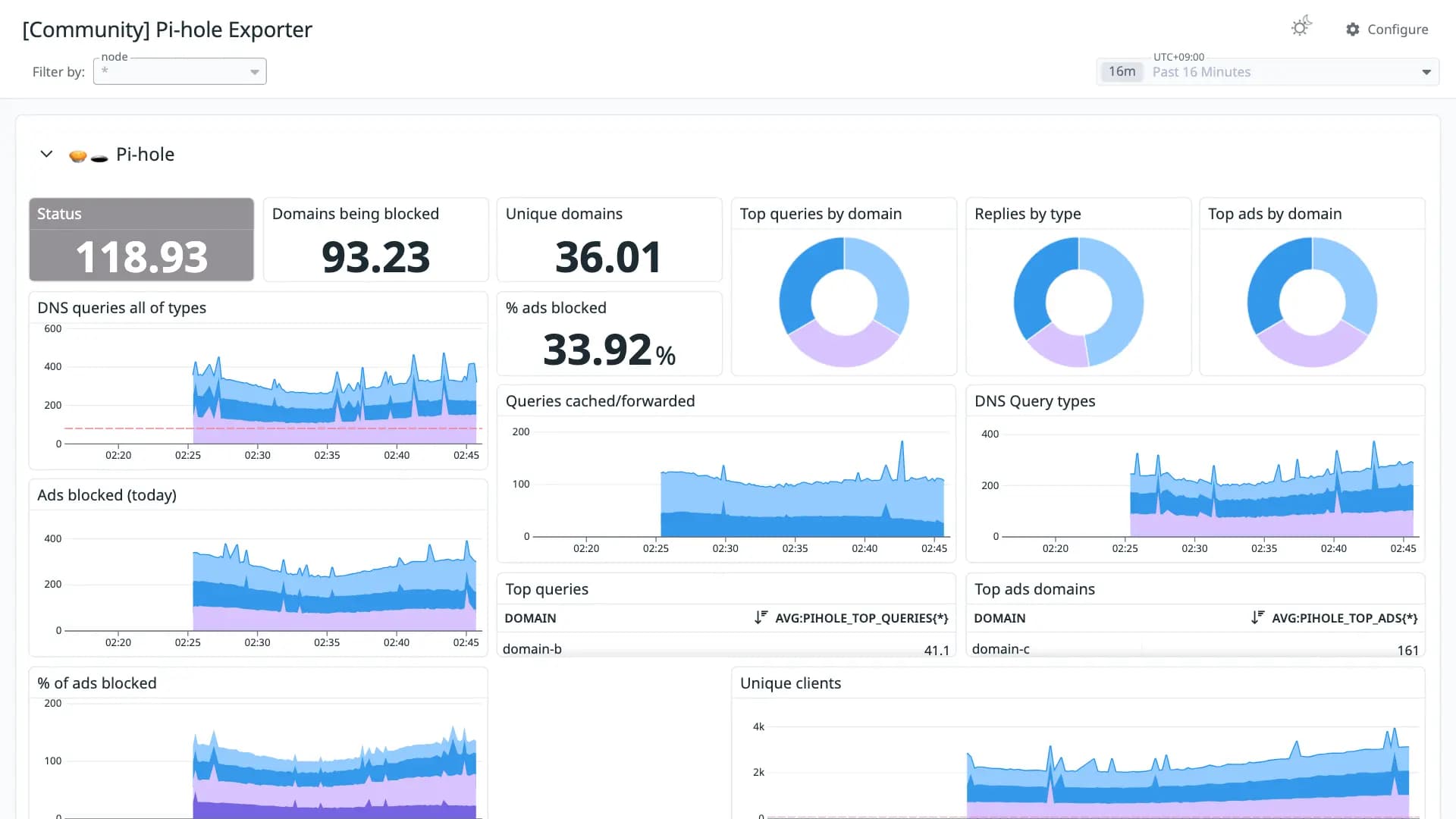Viewport: 1456px width, 819px height.
Task: Click the 02:30 marker on DNS queries chart
Action: (257, 455)
